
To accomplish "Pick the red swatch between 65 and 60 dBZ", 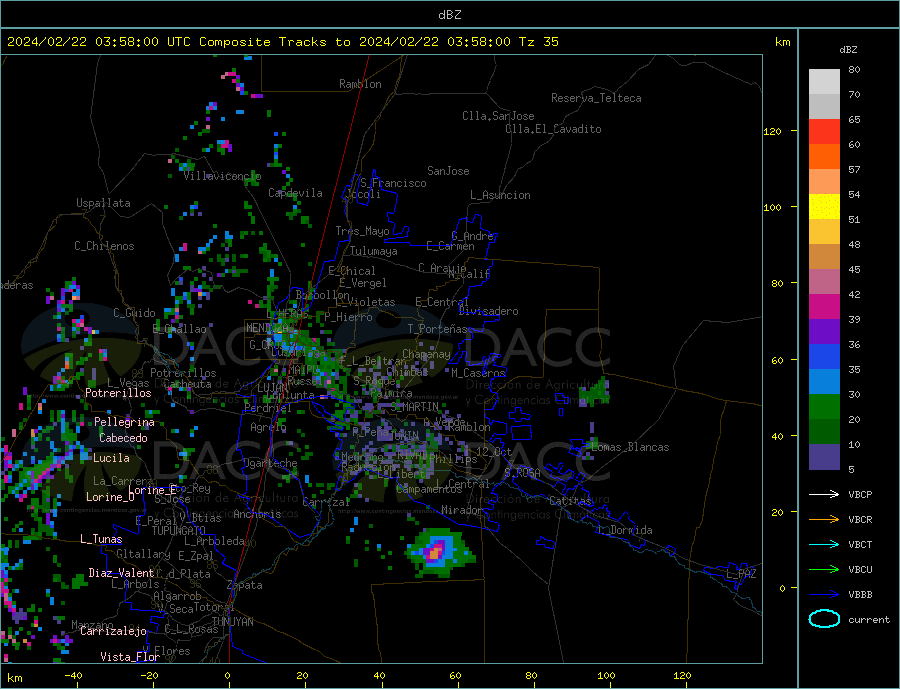I will [x=824, y=131].
